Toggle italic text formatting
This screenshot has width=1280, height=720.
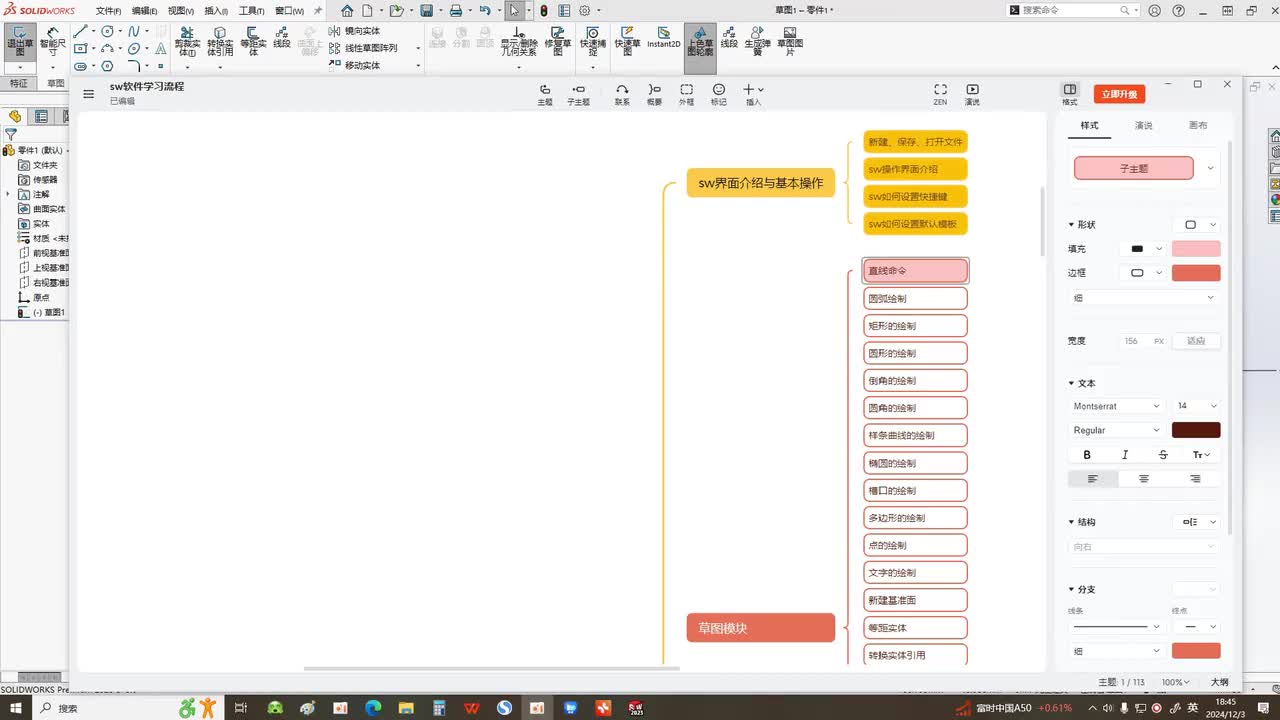click(1125, 455)
